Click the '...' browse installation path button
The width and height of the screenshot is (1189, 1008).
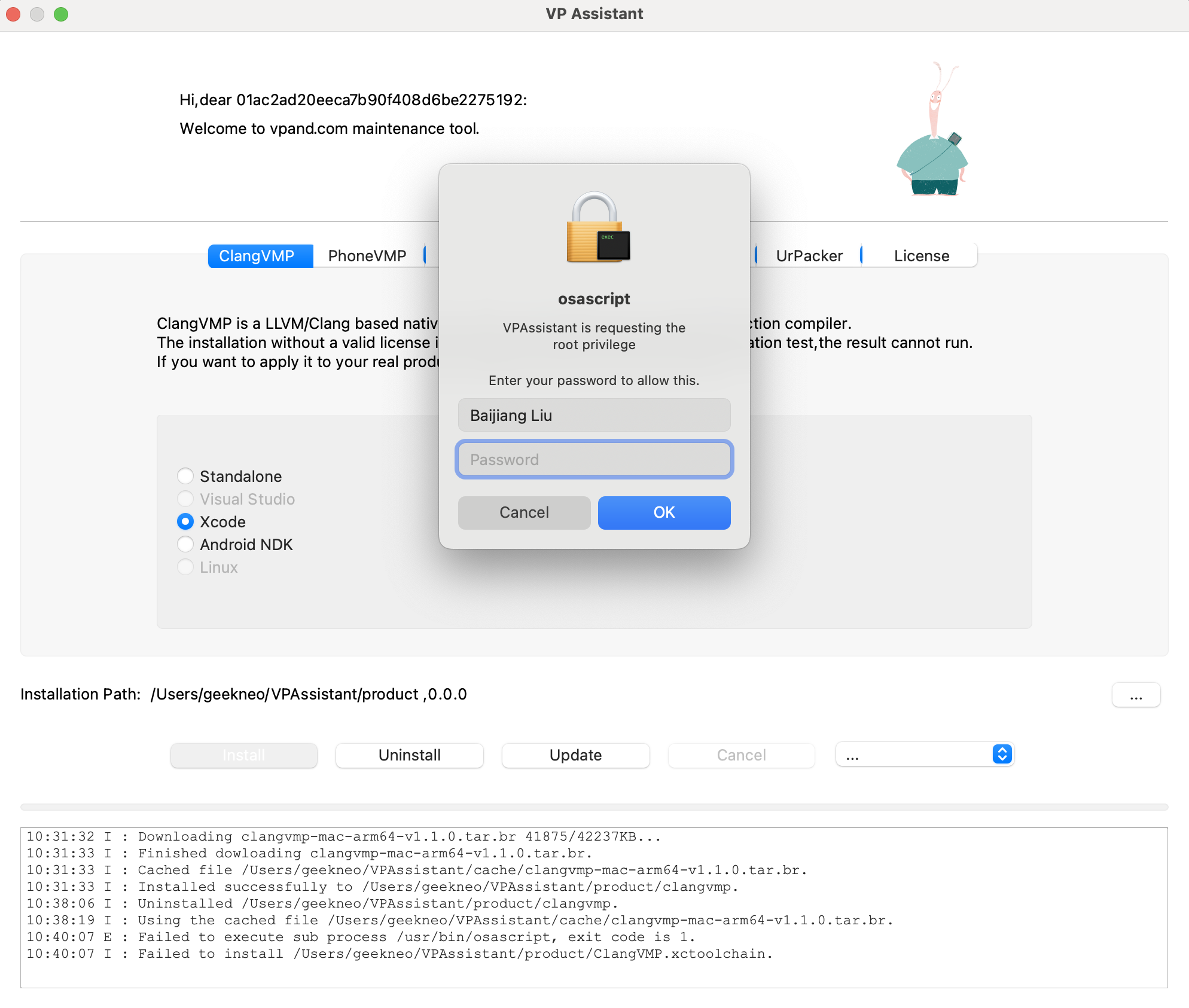(1135, 695)
